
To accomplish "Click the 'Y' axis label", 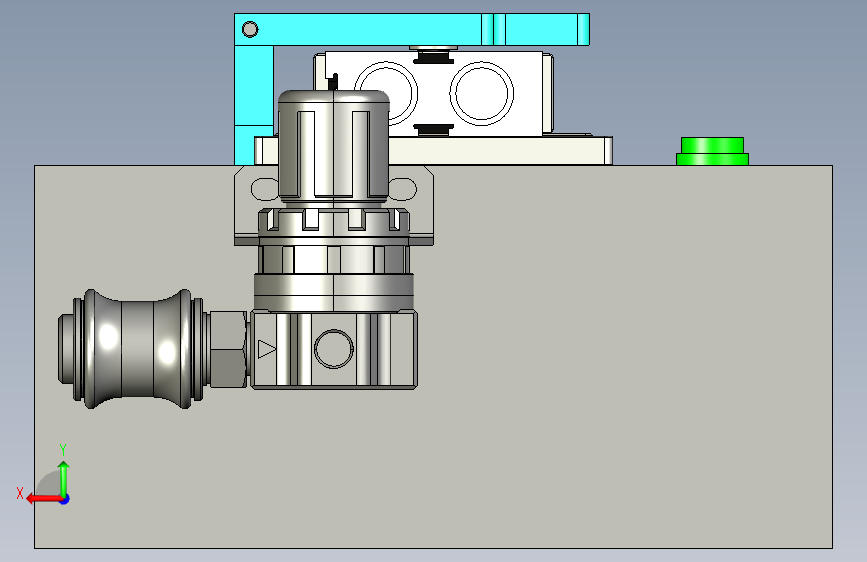I will (63, 449).
